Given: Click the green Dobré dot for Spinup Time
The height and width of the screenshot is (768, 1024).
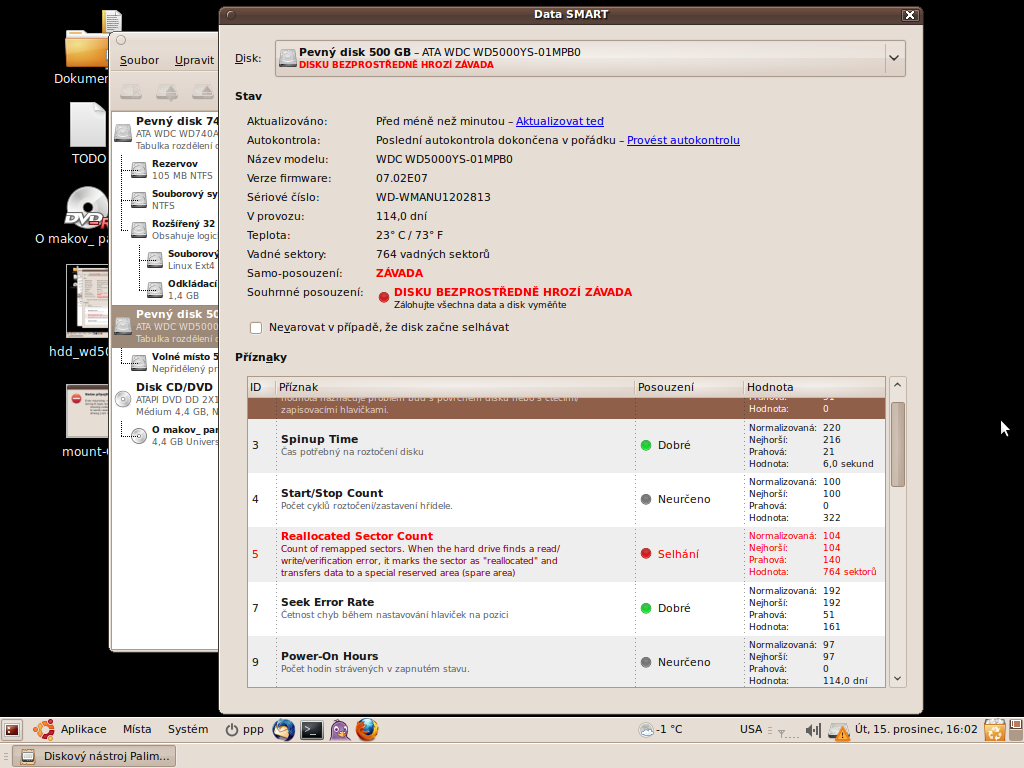Looking at the screenshot, I should tap(646, 445).
